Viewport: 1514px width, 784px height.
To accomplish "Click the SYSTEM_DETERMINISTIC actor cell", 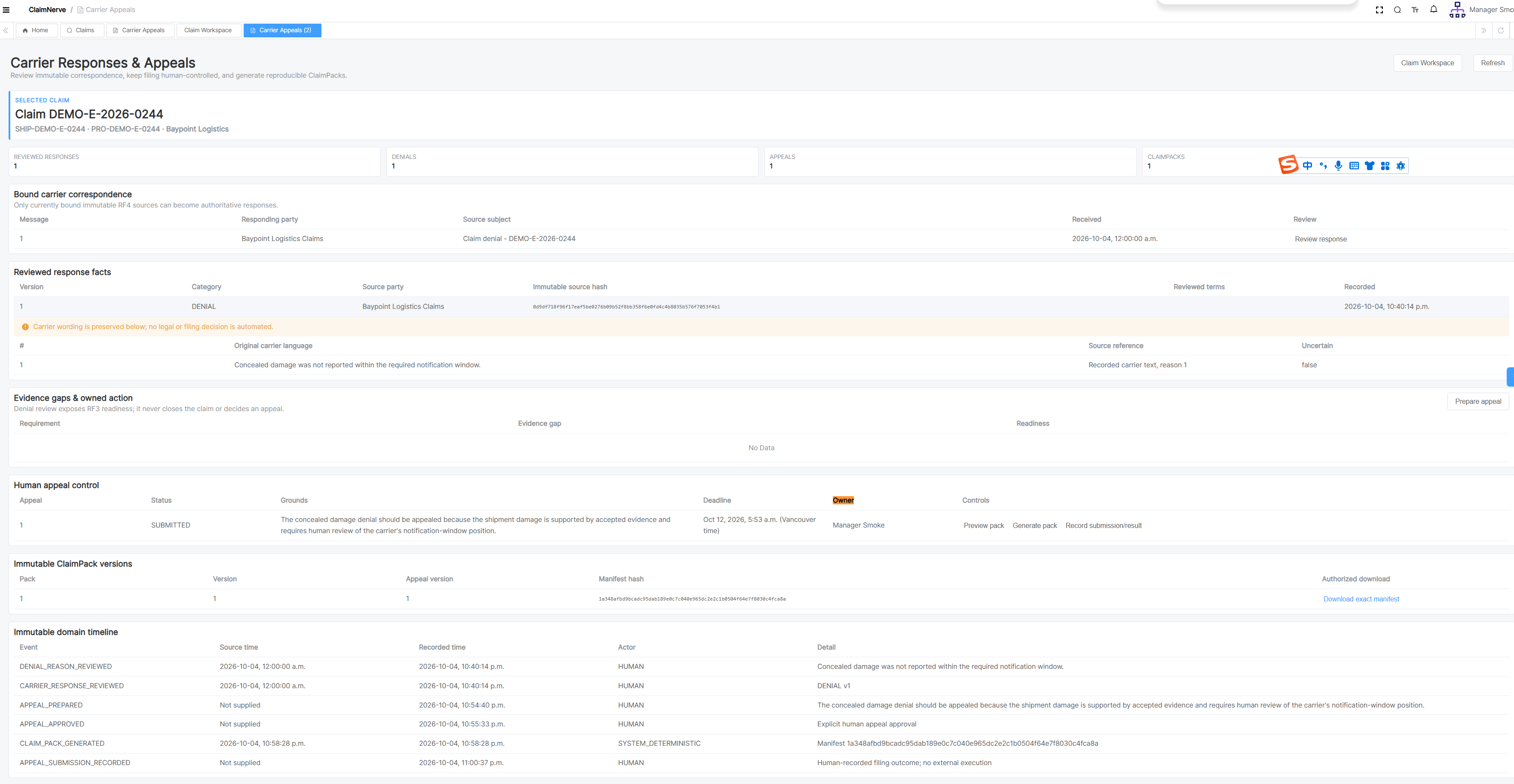I will (x=659, y=744).
